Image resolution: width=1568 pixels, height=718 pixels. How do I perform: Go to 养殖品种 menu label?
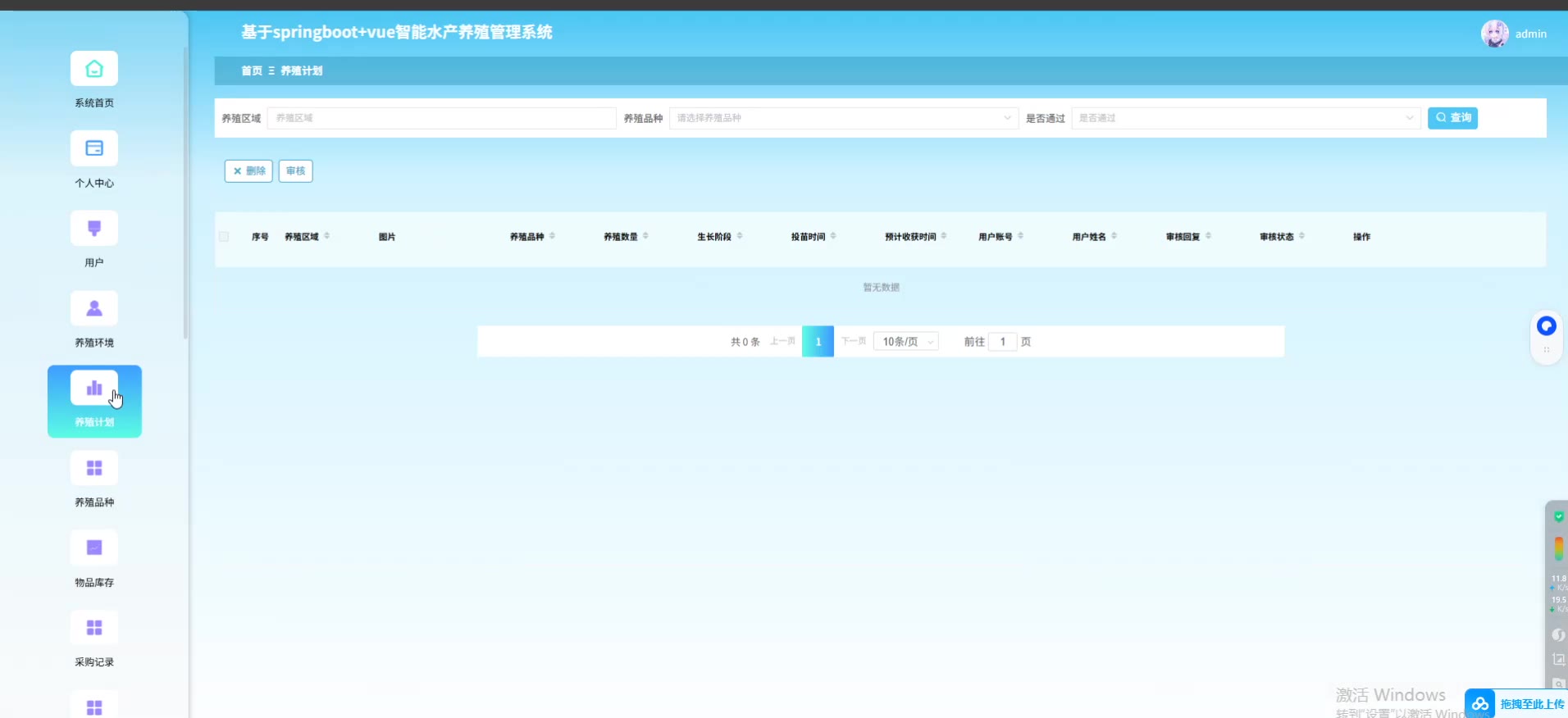[x=94, y=502]
